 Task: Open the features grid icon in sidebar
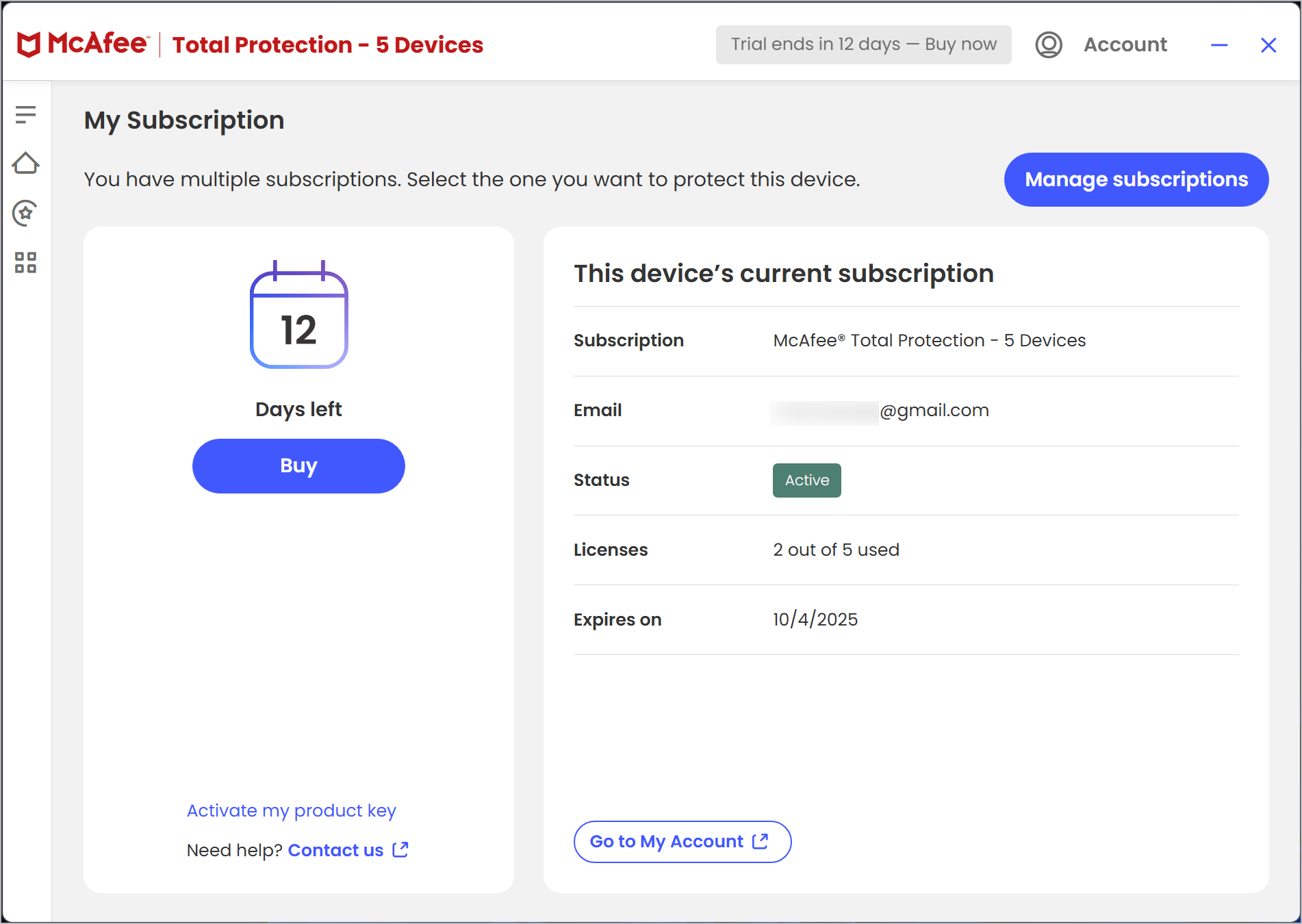25,263
